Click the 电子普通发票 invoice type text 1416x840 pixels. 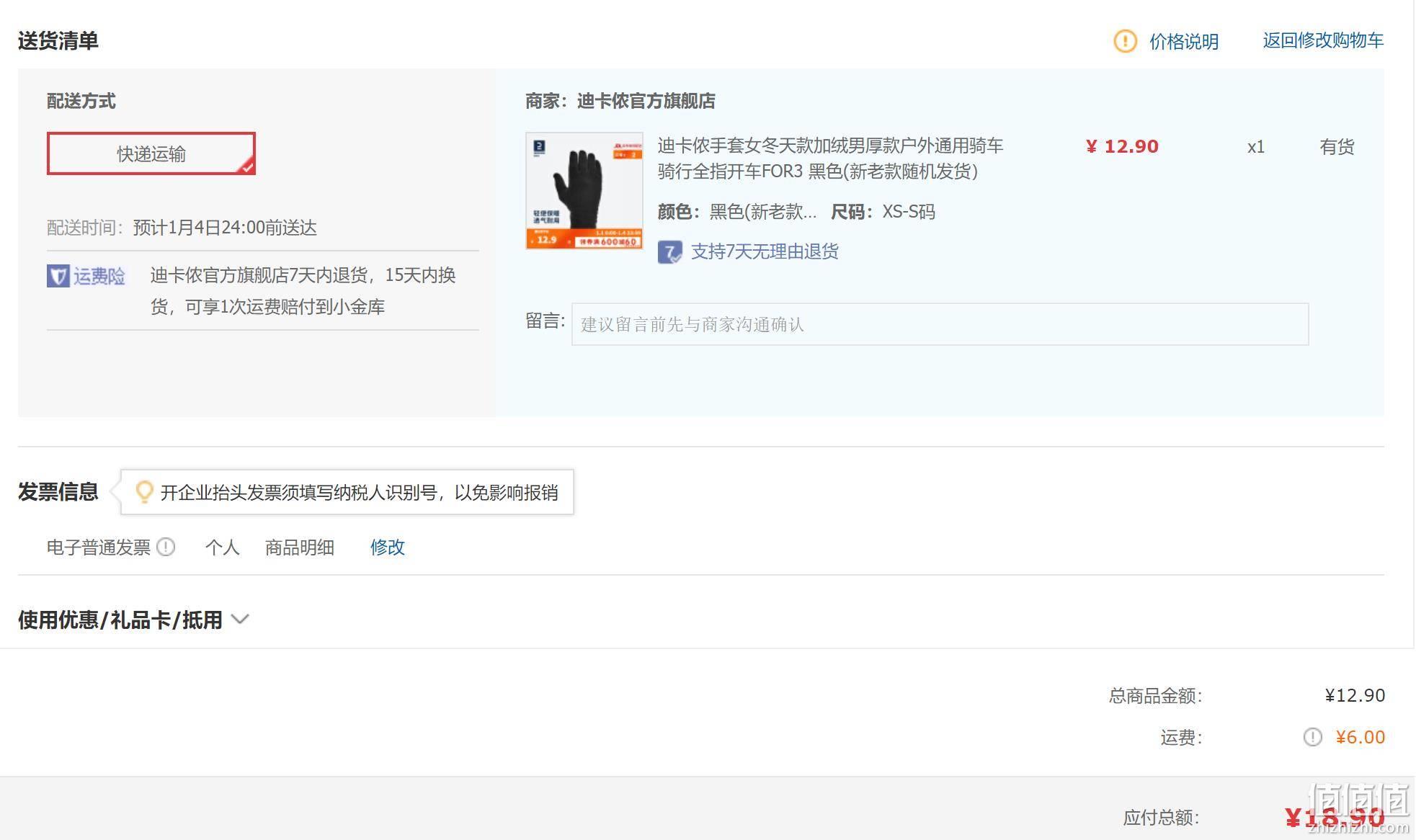coord(99,548)
